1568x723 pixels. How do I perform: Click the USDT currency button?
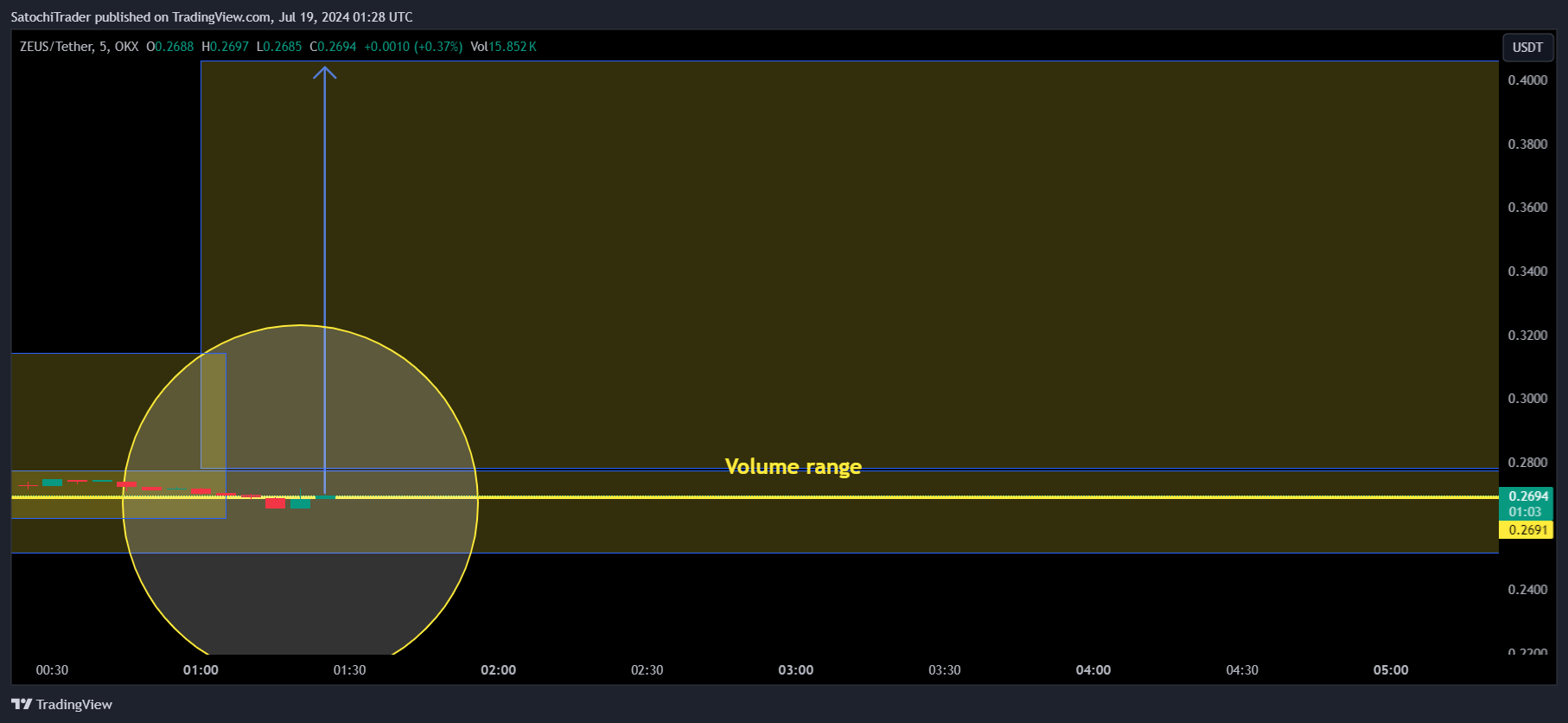[1527, 48]
